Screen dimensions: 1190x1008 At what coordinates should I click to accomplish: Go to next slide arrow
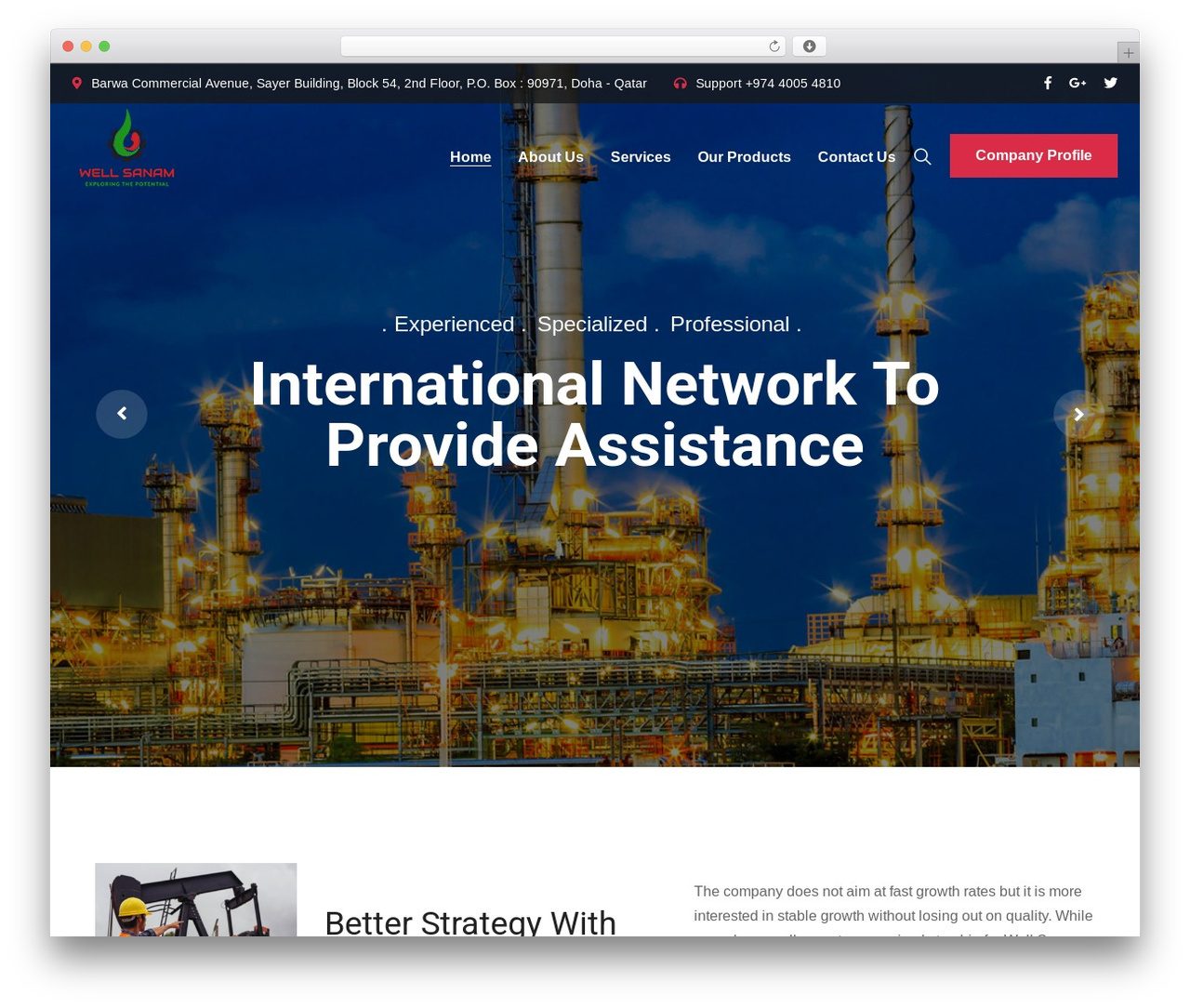point(1078,415)
